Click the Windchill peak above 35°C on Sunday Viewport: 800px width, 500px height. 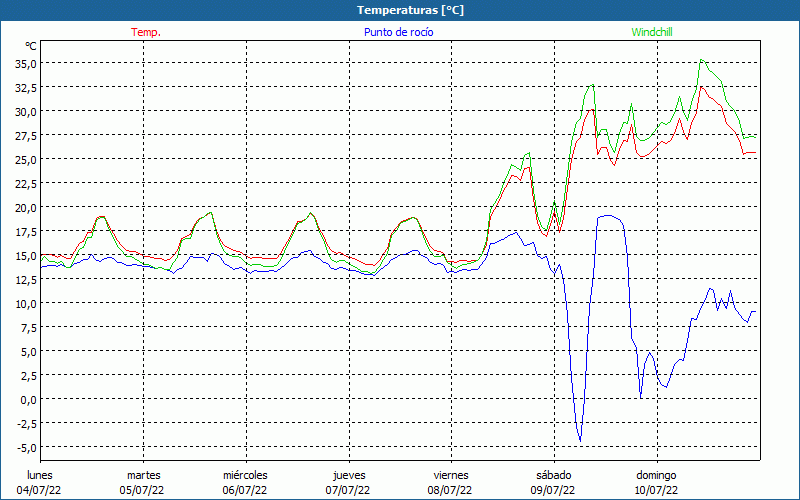pyautogui.click(x=702, y=60)
